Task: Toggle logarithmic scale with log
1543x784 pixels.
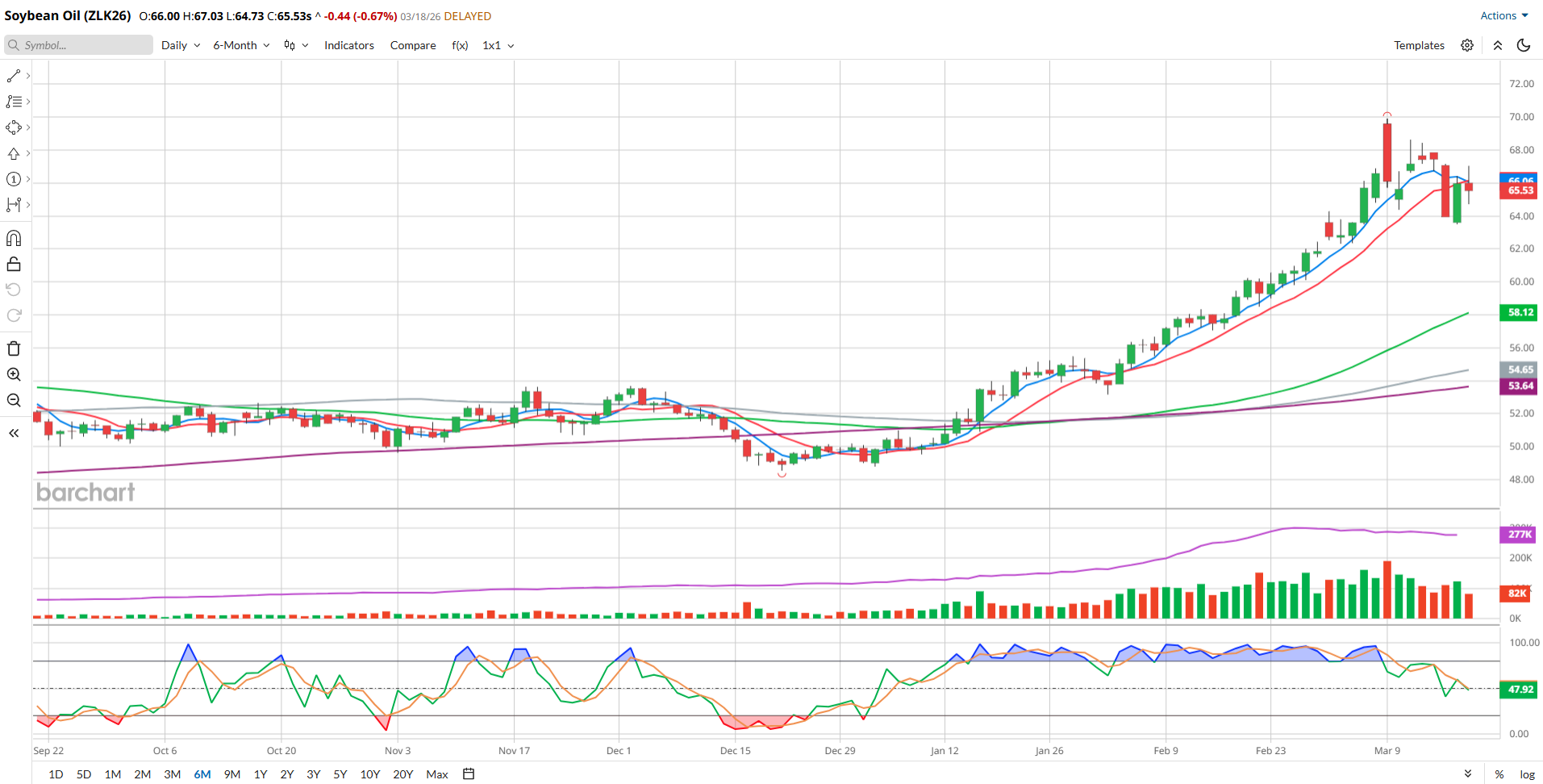Action: click(1527, 774)
